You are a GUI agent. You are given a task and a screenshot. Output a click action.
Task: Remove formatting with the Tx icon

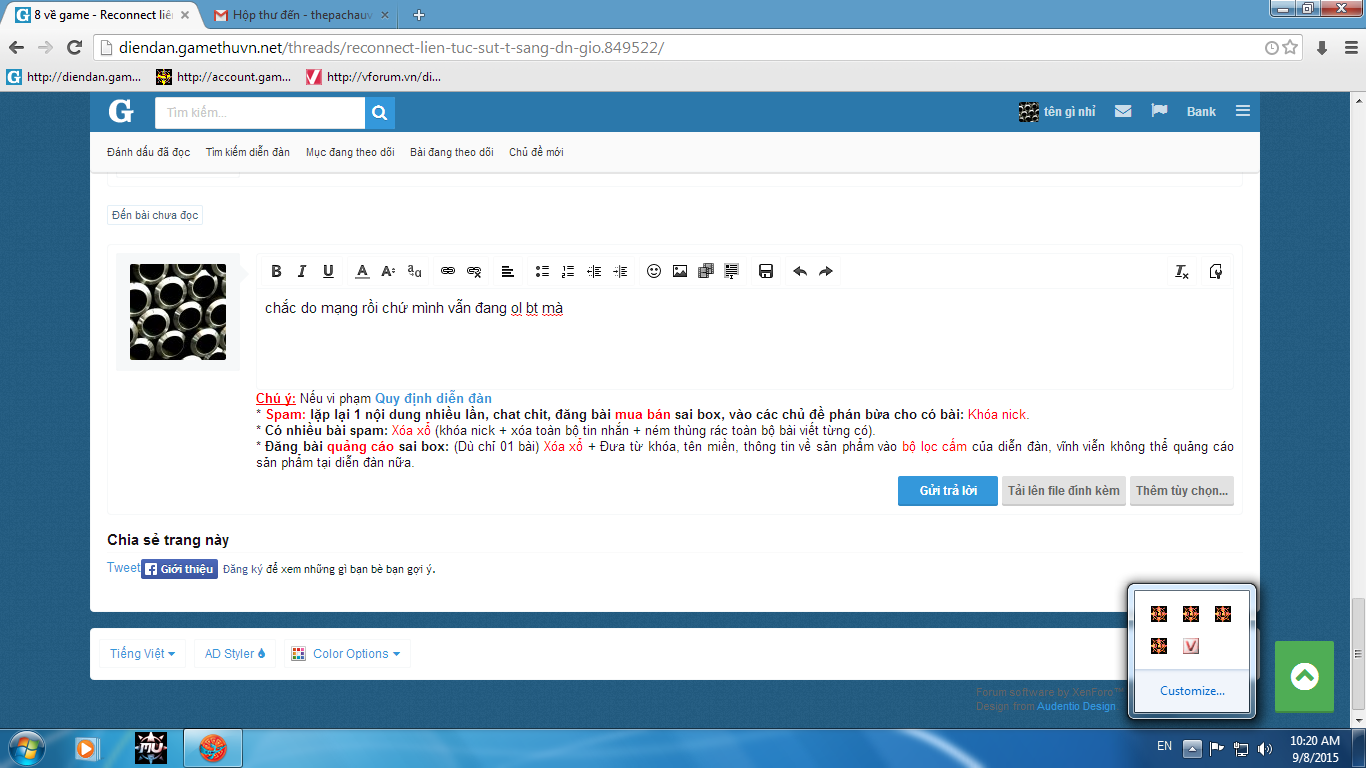pyautogui.click(x=1182, y=271)
